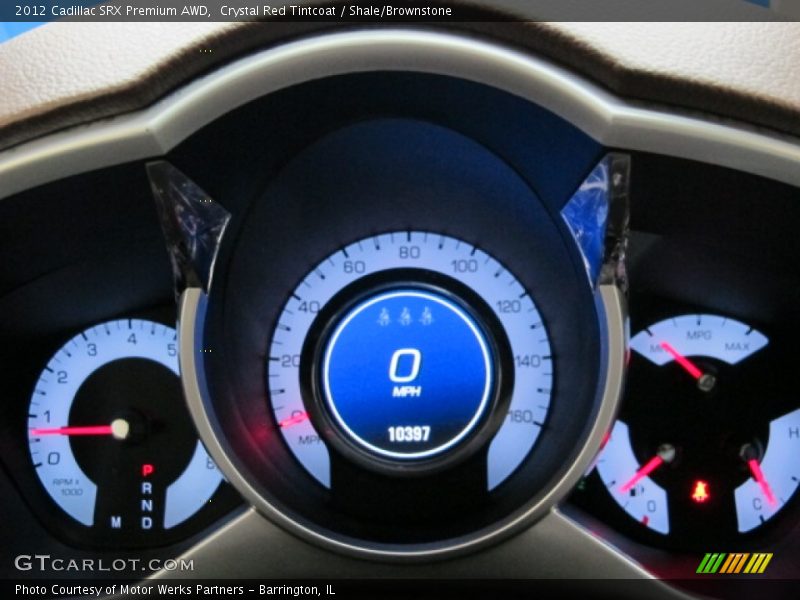
Task: Click the 140 mark on the speedometer
Action: (528, 361)
